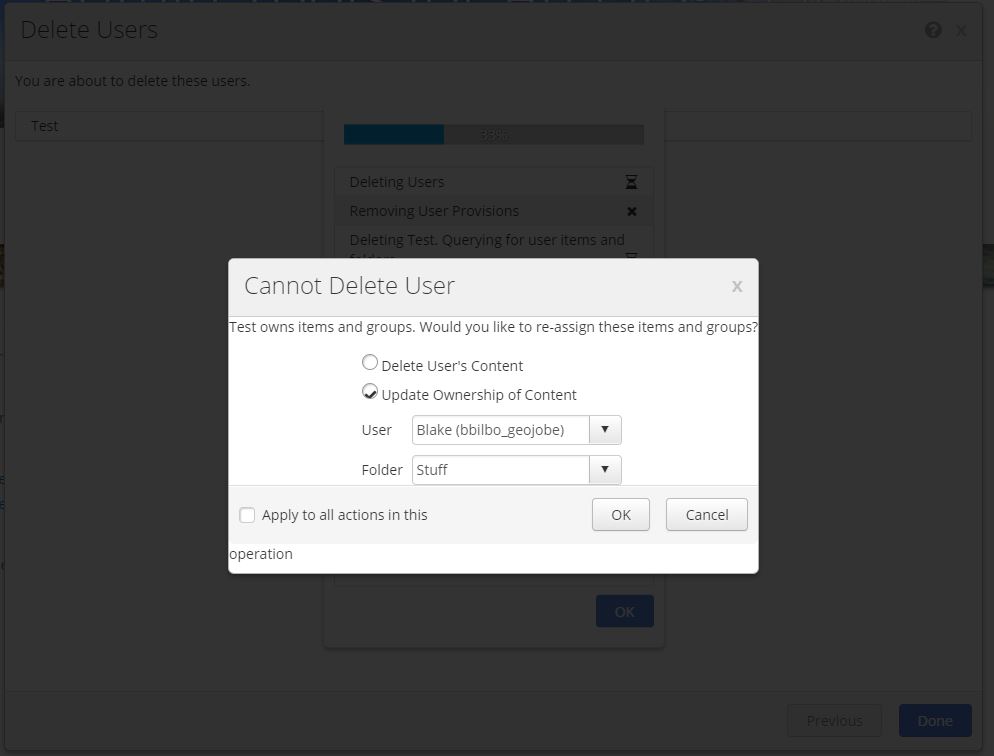The image size is (994, 756).
Task: Click hourglass icon beside Deleting Users
Action: pos(631,182)
